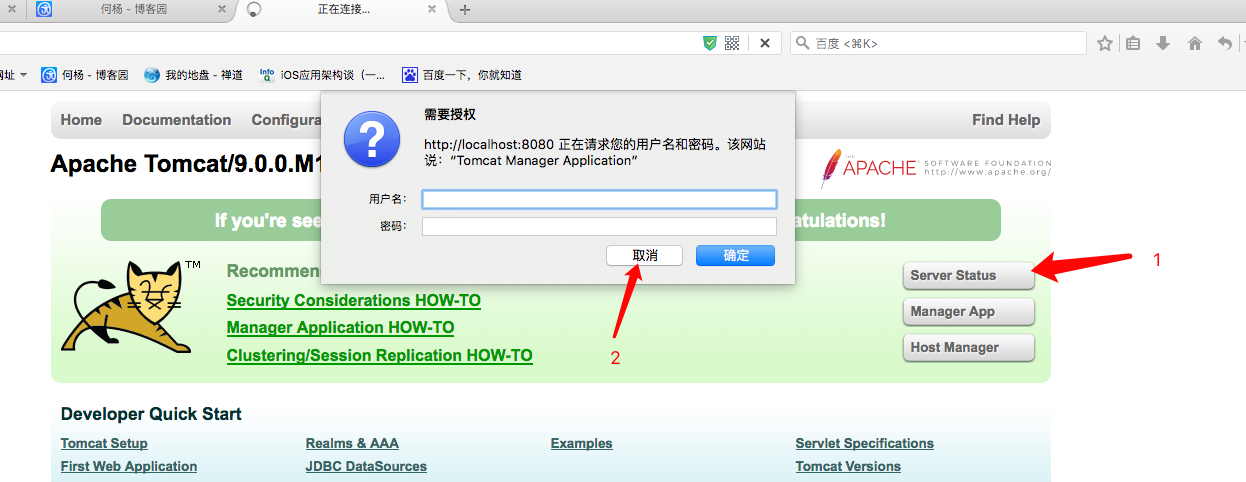This screenshot has height=482, width=1246.
Task: Click the Developer Quick Start heading
Action: point(151,414)
